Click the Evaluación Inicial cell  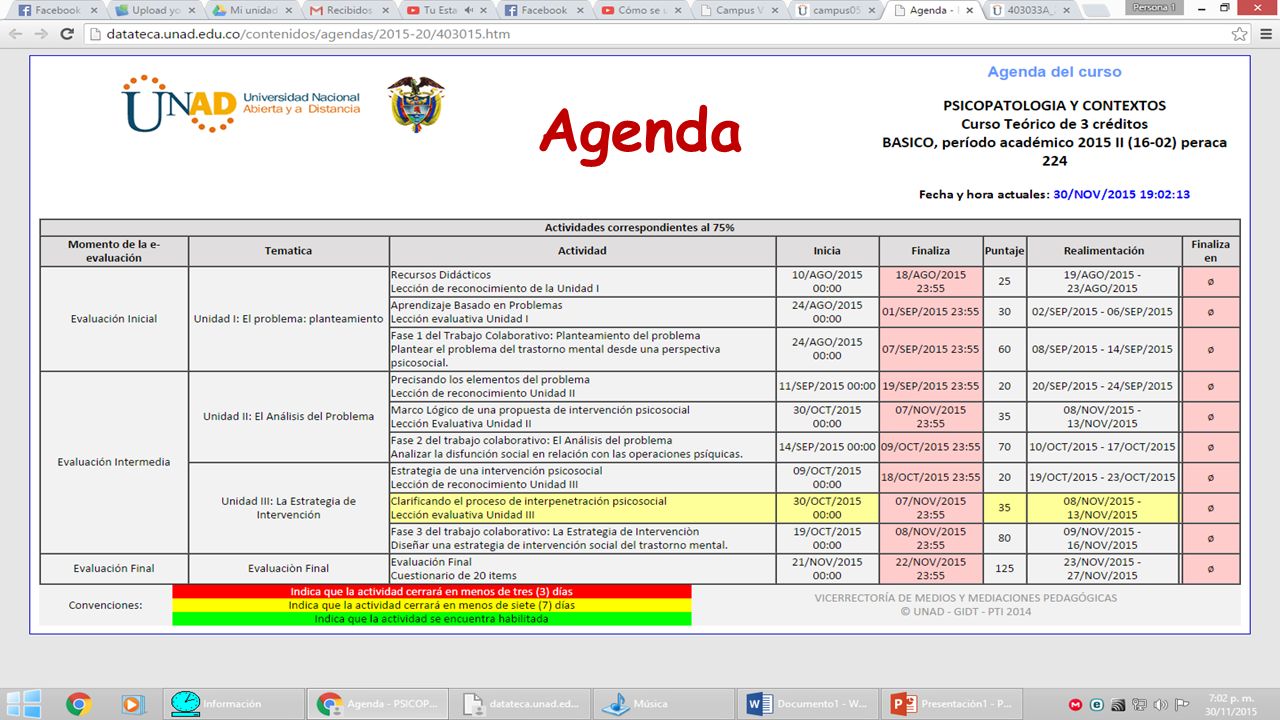tap(114, 319)
